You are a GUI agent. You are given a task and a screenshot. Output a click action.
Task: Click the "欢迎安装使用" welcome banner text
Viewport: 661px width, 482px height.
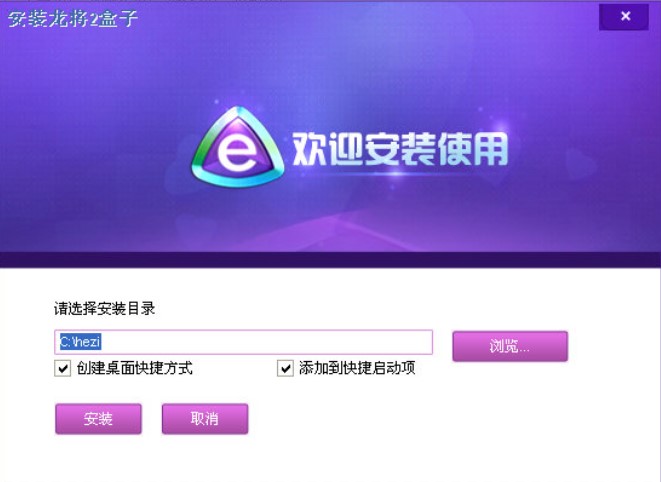pos(400,149)
